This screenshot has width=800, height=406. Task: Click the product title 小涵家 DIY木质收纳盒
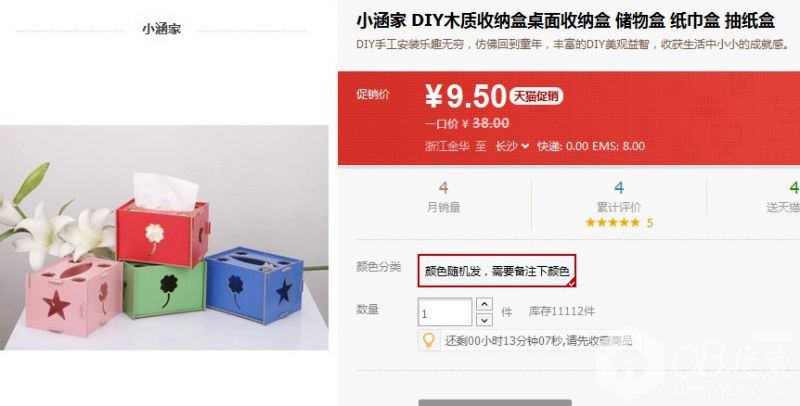tap(565, 21)
